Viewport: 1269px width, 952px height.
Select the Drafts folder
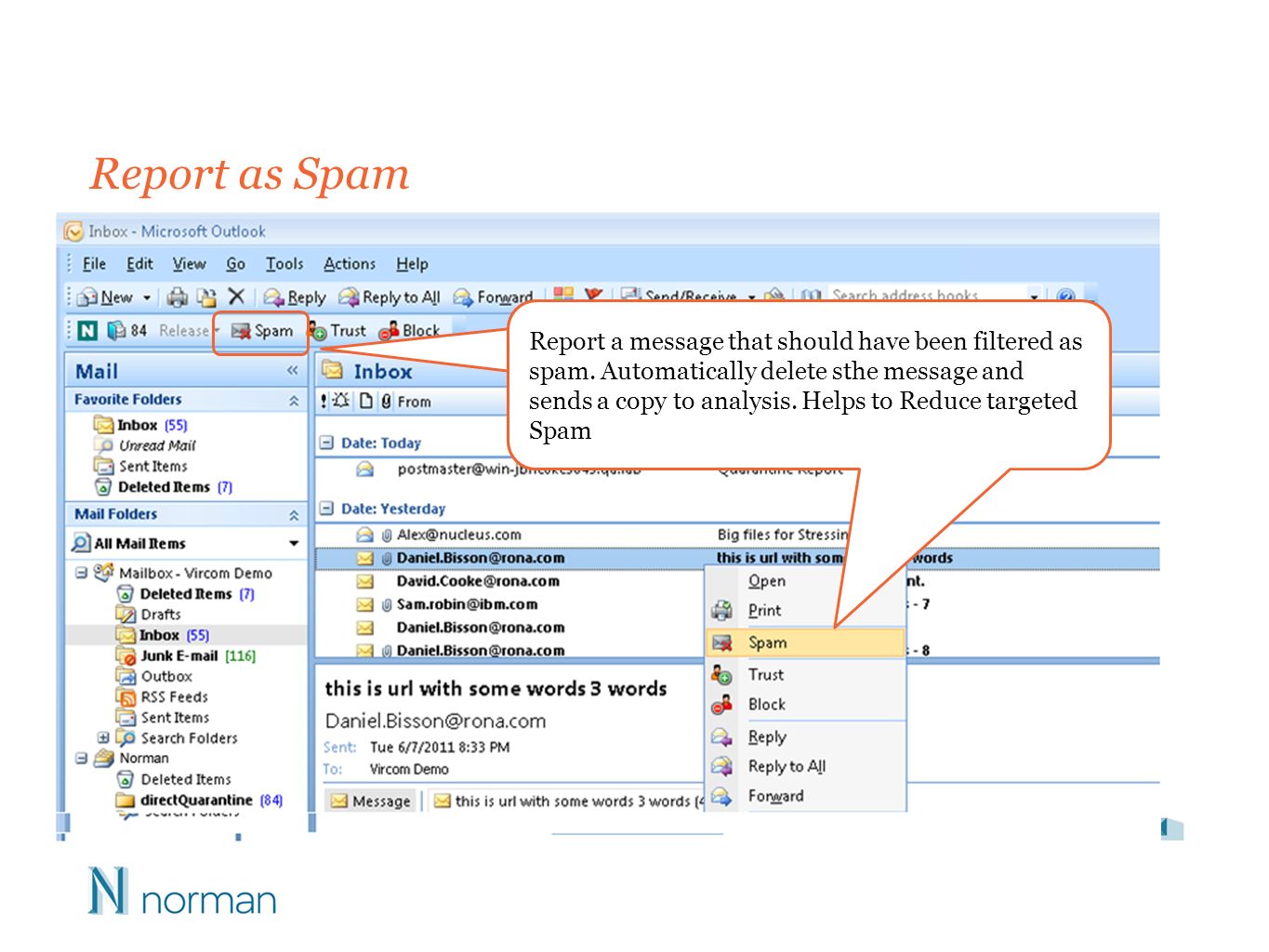coord(149,614)
